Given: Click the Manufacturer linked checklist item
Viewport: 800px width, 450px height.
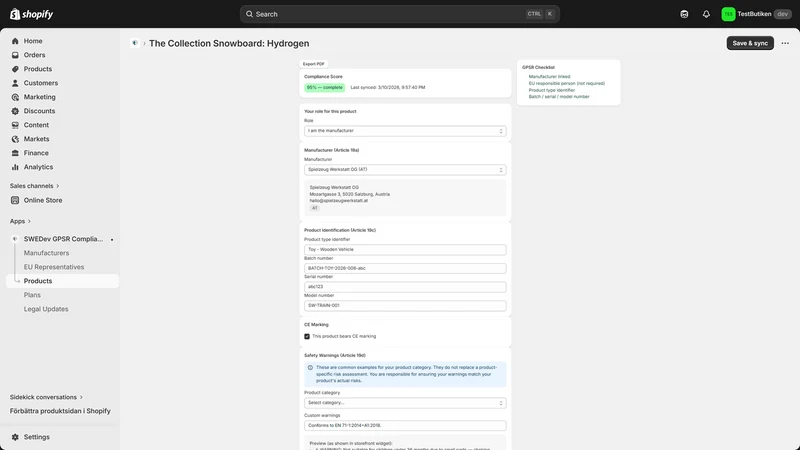Looking at the screenshot, I should pos(549,77).
